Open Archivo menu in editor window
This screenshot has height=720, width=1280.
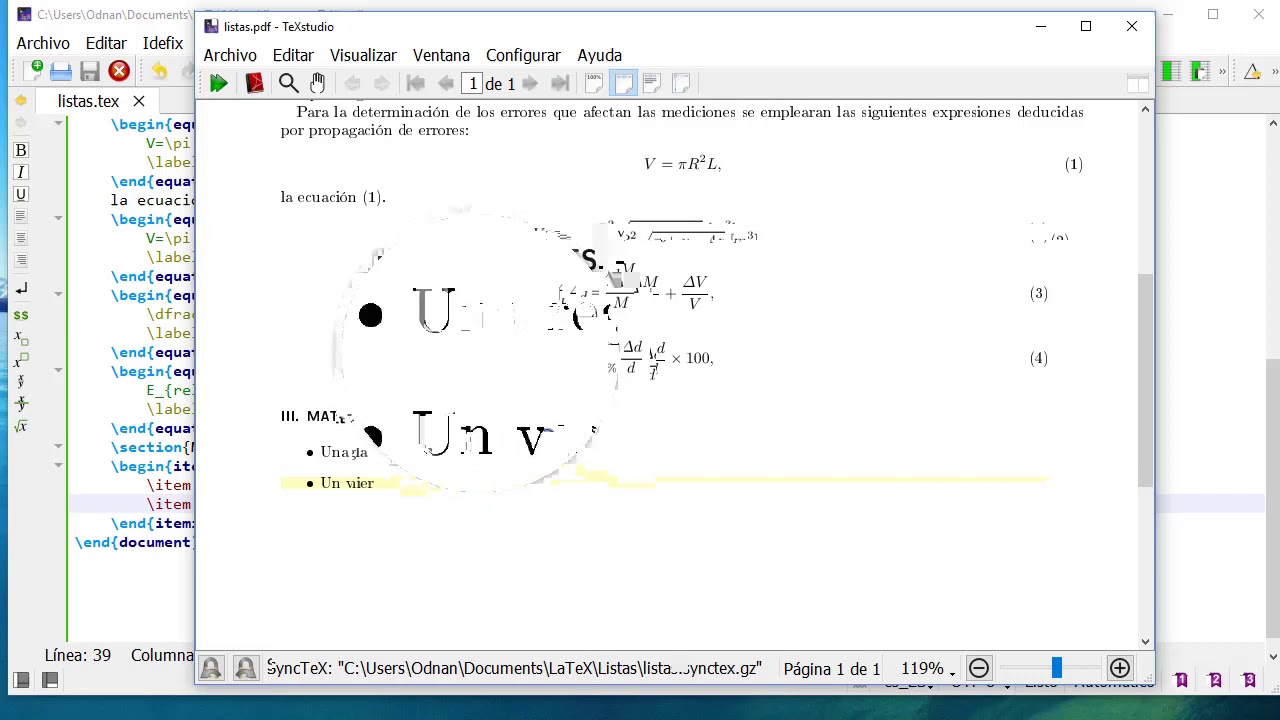[43, 43]
